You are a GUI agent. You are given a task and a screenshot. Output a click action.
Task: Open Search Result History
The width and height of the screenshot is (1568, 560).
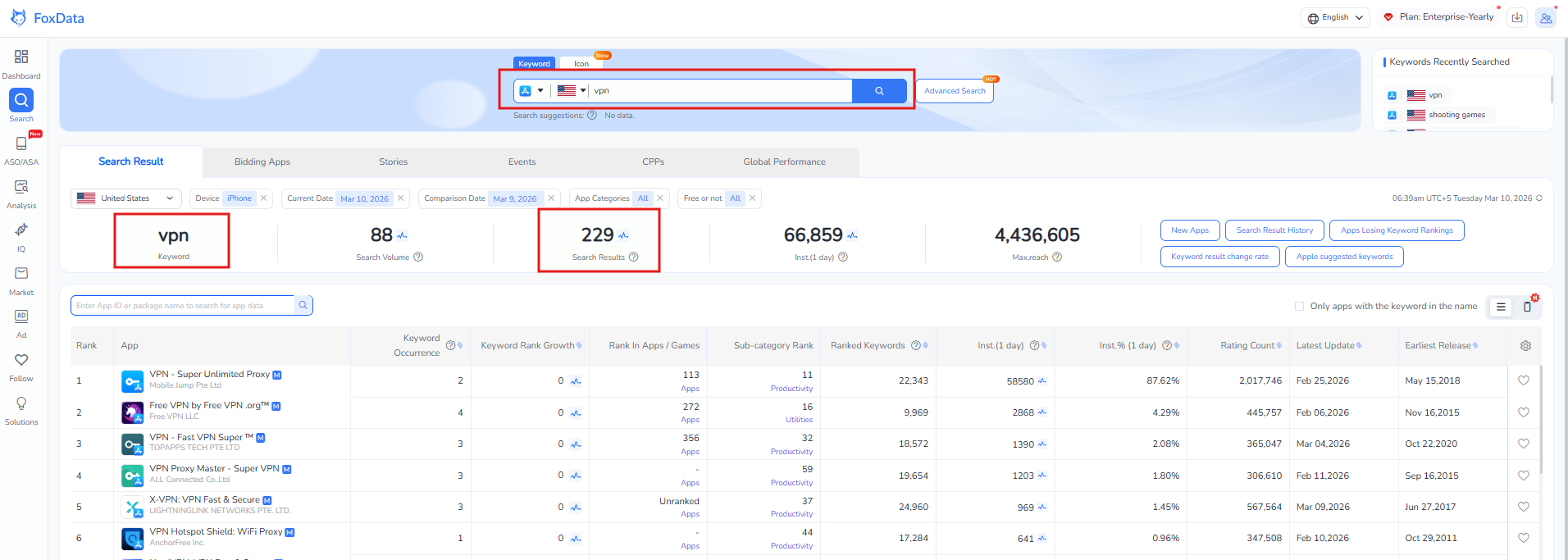tap(1274, 230)
